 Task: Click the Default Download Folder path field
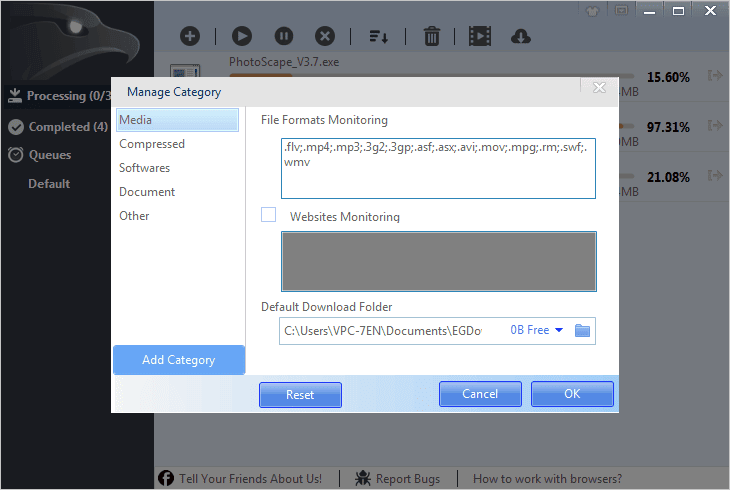coord(383,331)
